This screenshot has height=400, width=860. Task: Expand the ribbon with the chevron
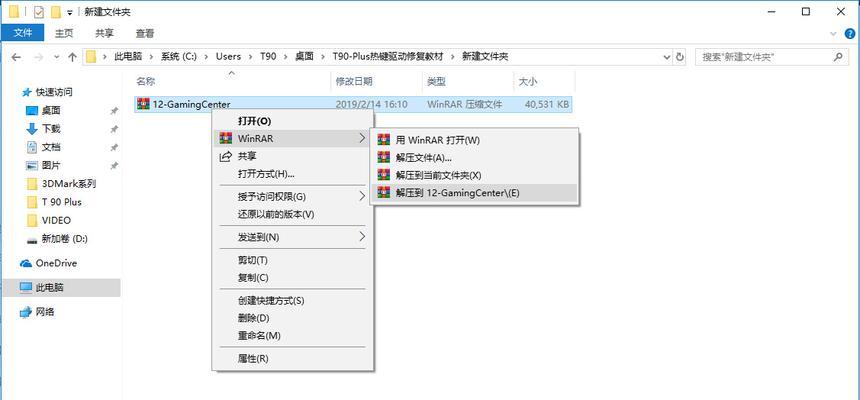(834, 33)
